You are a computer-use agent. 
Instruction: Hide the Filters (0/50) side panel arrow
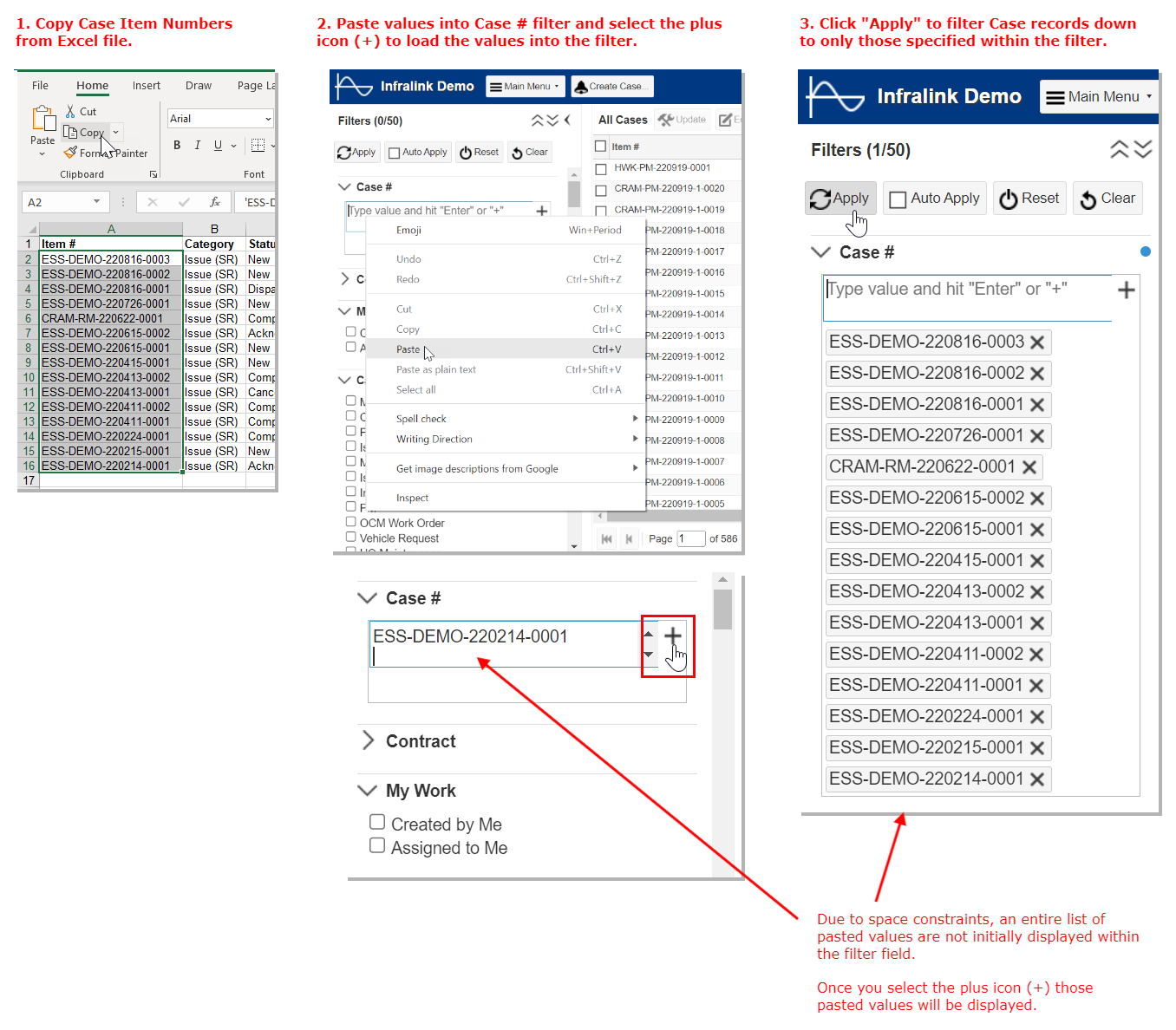coord(567,121)
